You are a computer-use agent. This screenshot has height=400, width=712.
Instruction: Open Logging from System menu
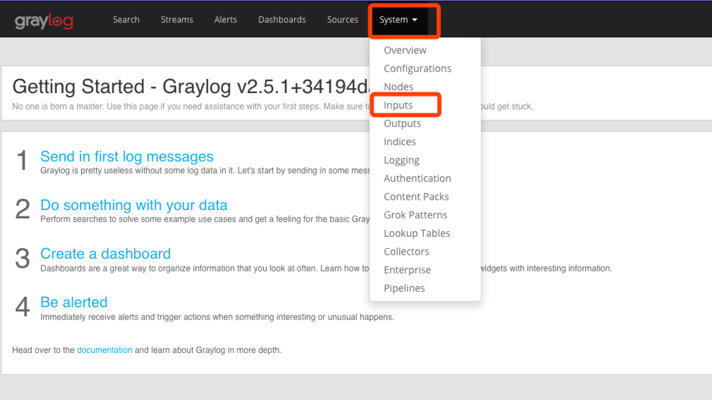point(401,160)
